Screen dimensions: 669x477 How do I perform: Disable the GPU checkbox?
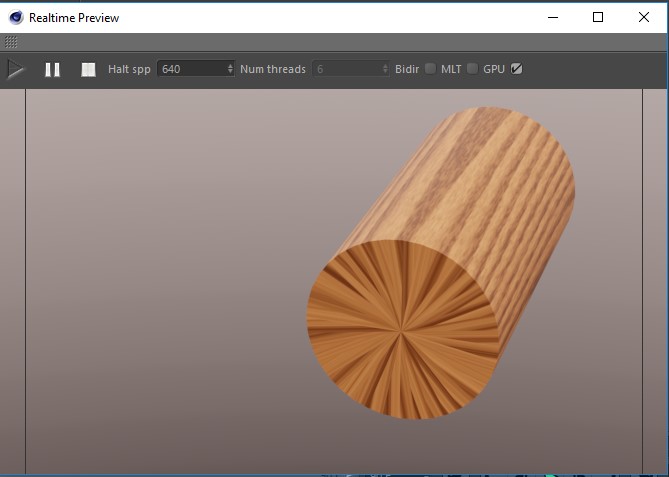516,69
